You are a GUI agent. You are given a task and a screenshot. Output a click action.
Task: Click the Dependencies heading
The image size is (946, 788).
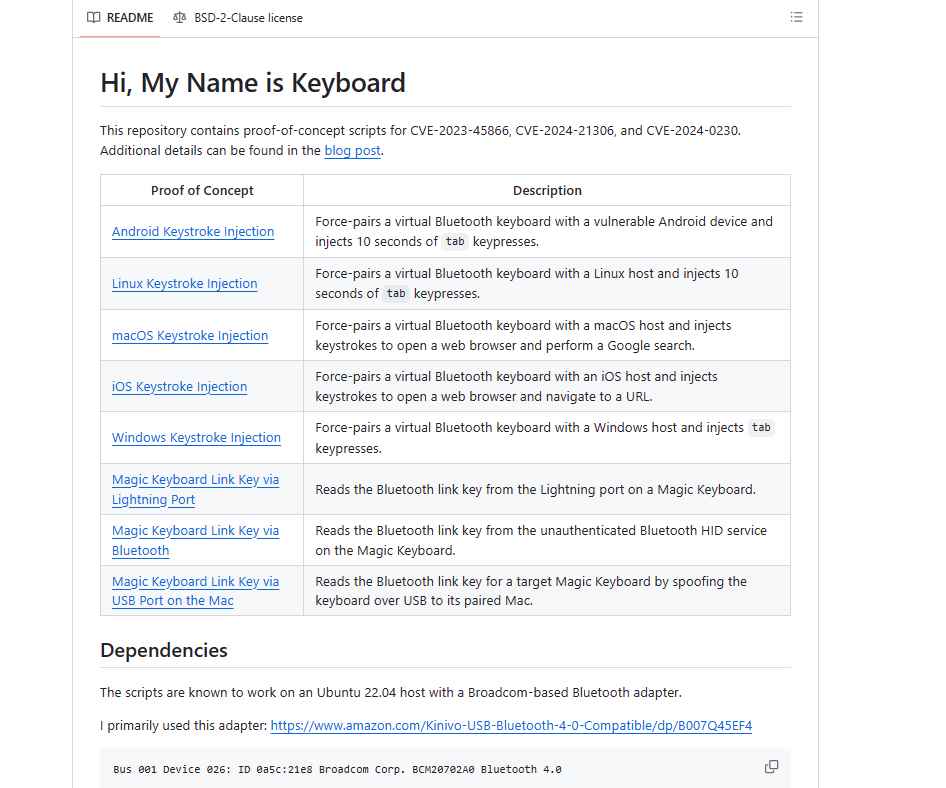click(163, 650)
